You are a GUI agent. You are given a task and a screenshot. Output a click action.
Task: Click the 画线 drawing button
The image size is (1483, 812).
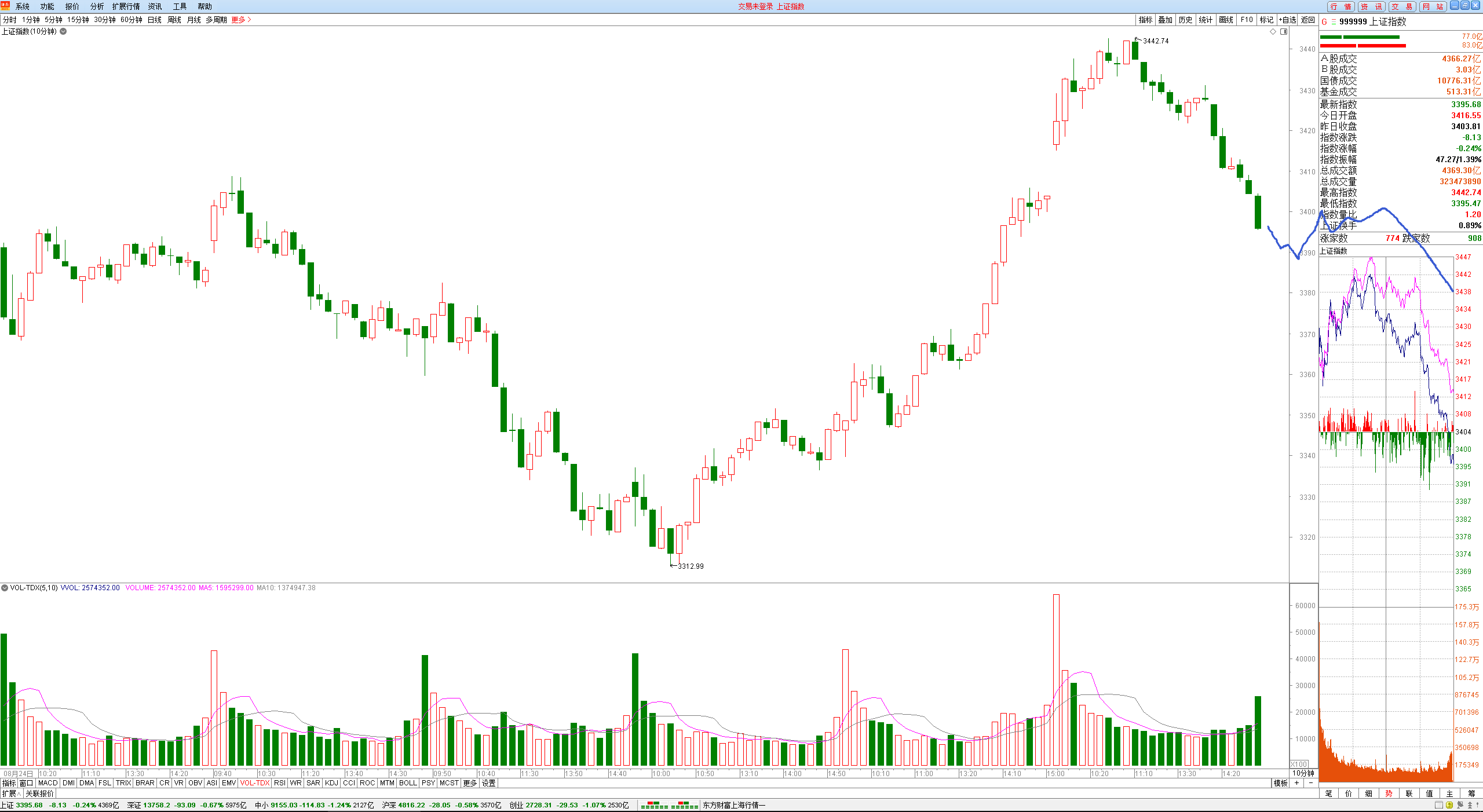tap(1226, 20)
